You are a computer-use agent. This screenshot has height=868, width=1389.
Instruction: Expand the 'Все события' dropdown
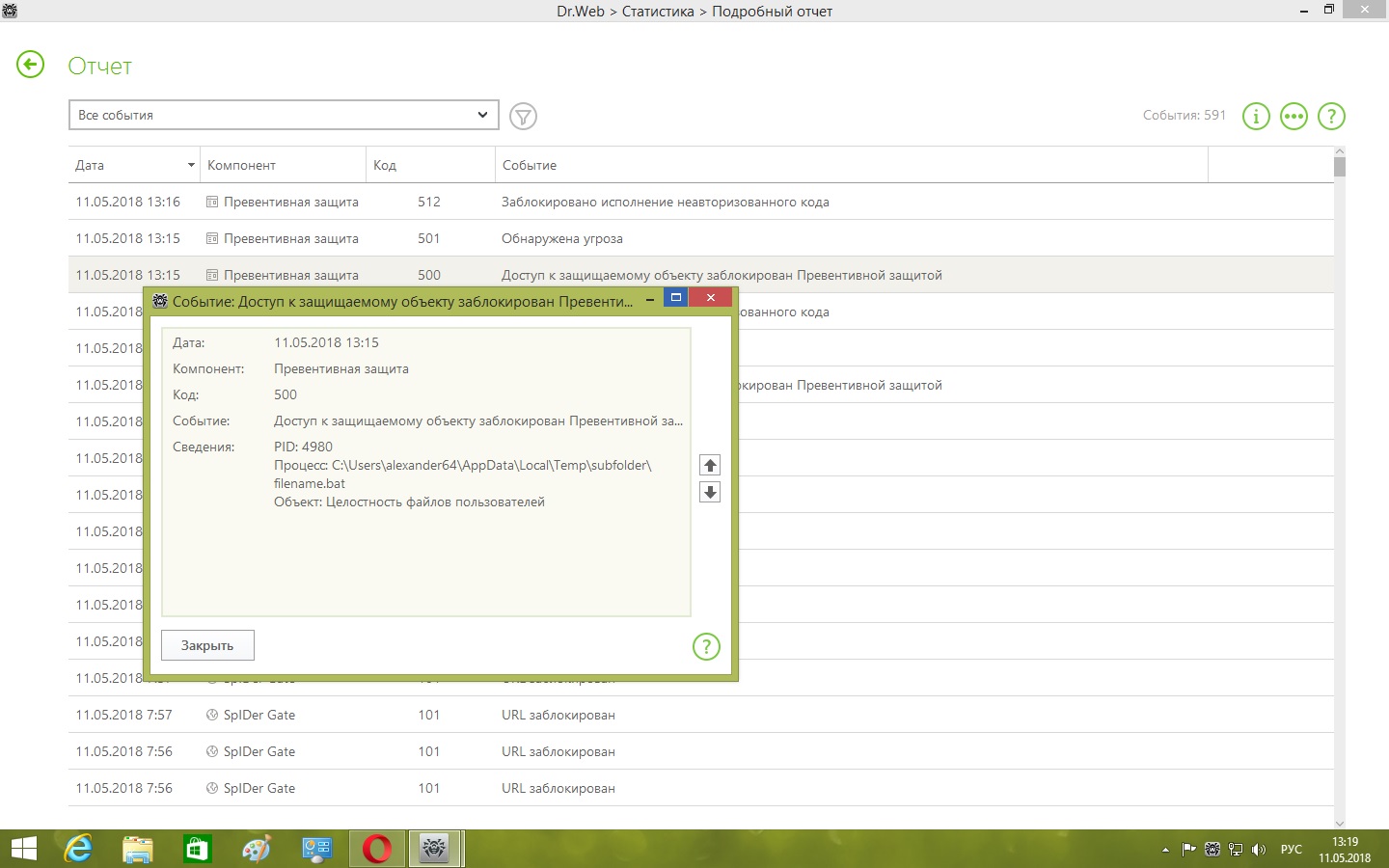click(284, 115)
